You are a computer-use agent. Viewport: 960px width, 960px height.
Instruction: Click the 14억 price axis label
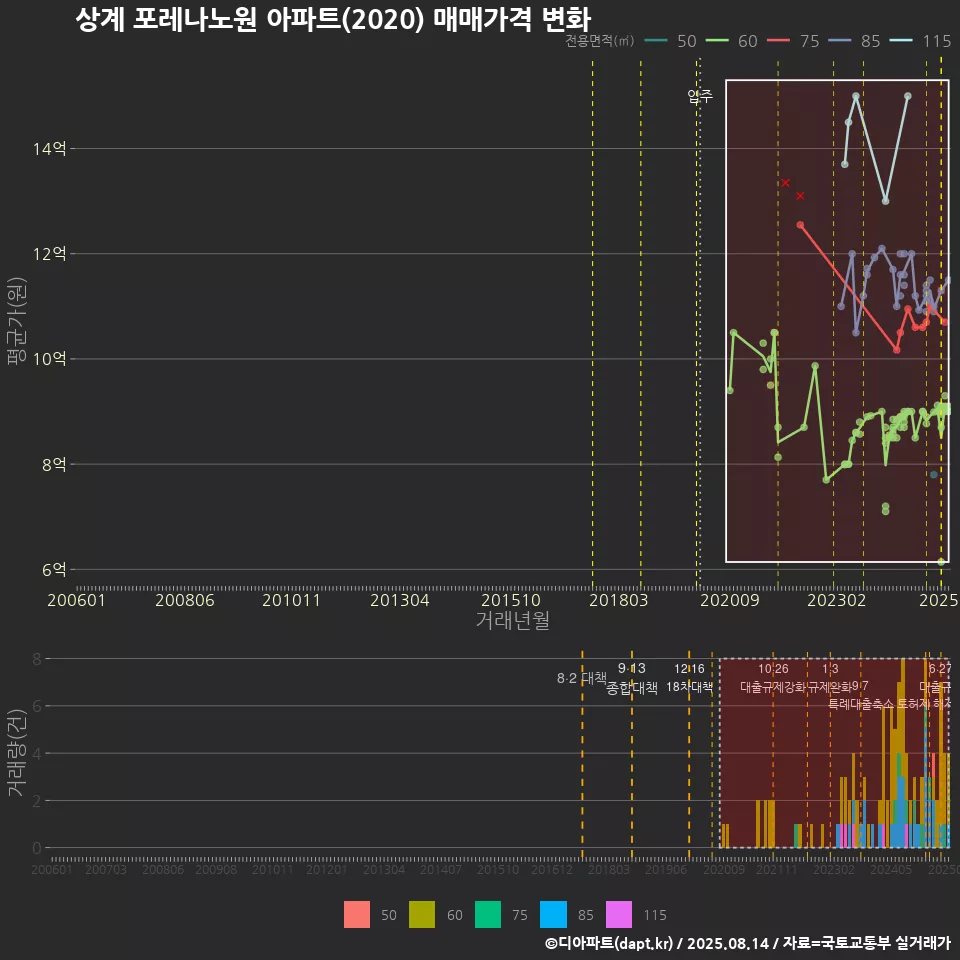pos(49,149)
